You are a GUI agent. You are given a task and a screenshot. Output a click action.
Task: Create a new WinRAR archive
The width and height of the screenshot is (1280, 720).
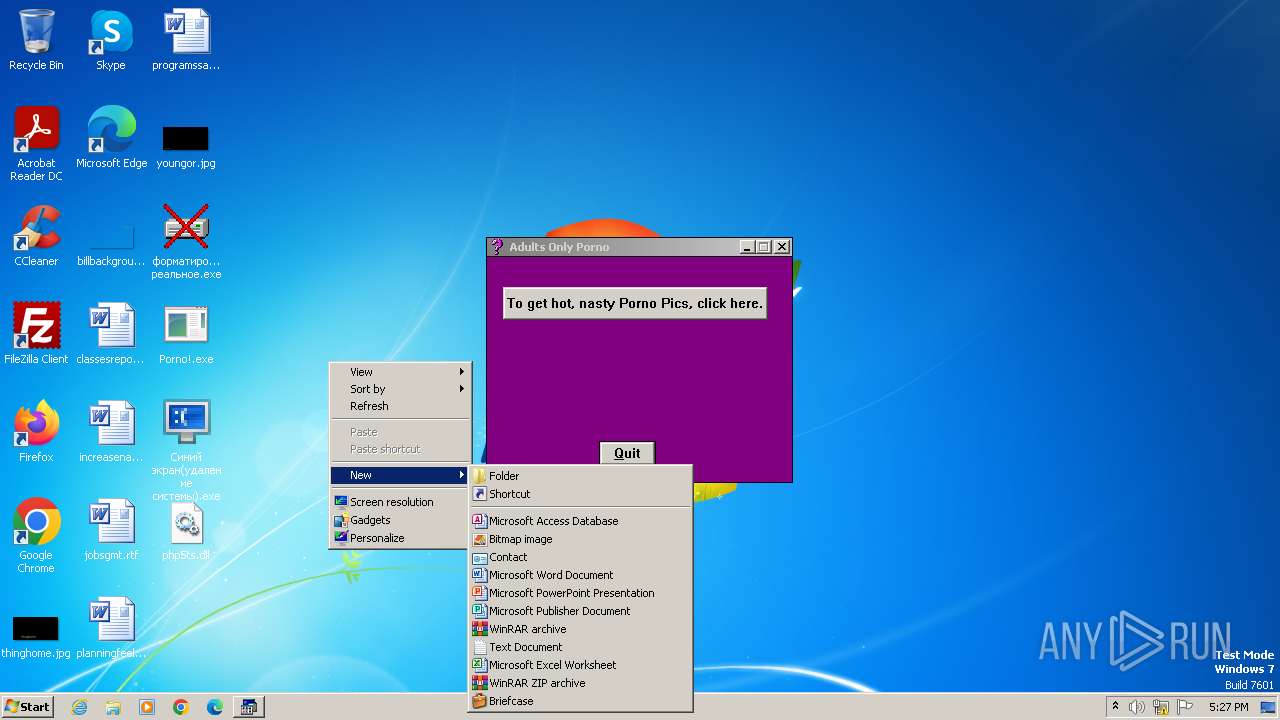pyautogui.click(x=580, y=629)
